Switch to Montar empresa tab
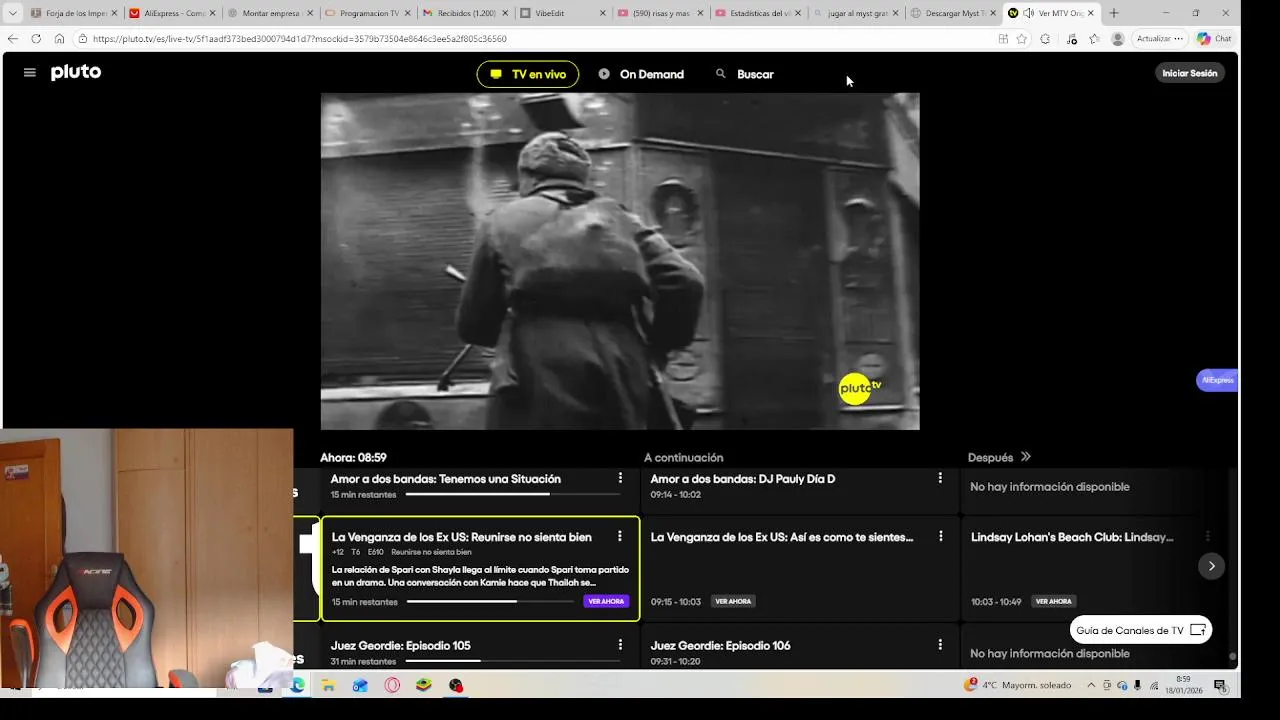The width and height of the screenshot is (1280, 720). pos(270,13)
